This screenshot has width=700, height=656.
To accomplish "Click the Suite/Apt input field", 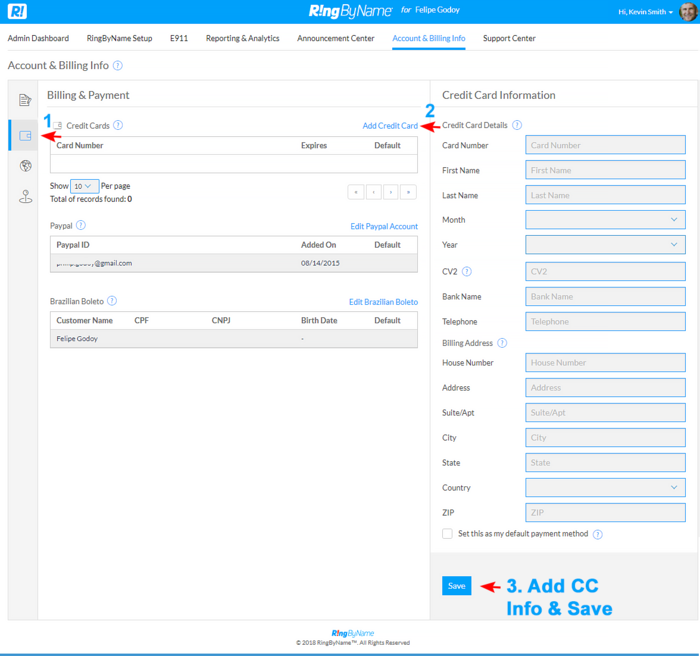I will (x=605, y=413).
